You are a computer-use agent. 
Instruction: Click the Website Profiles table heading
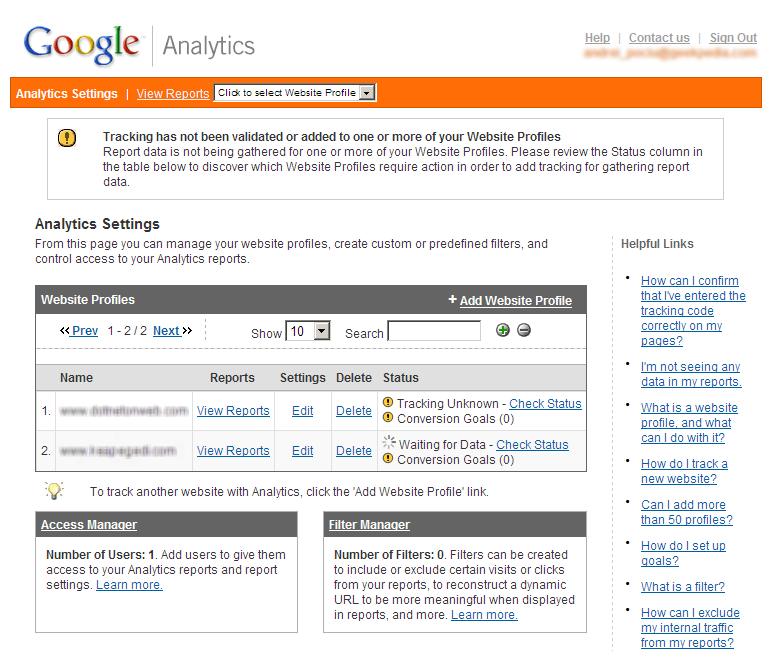coord(88,300)
